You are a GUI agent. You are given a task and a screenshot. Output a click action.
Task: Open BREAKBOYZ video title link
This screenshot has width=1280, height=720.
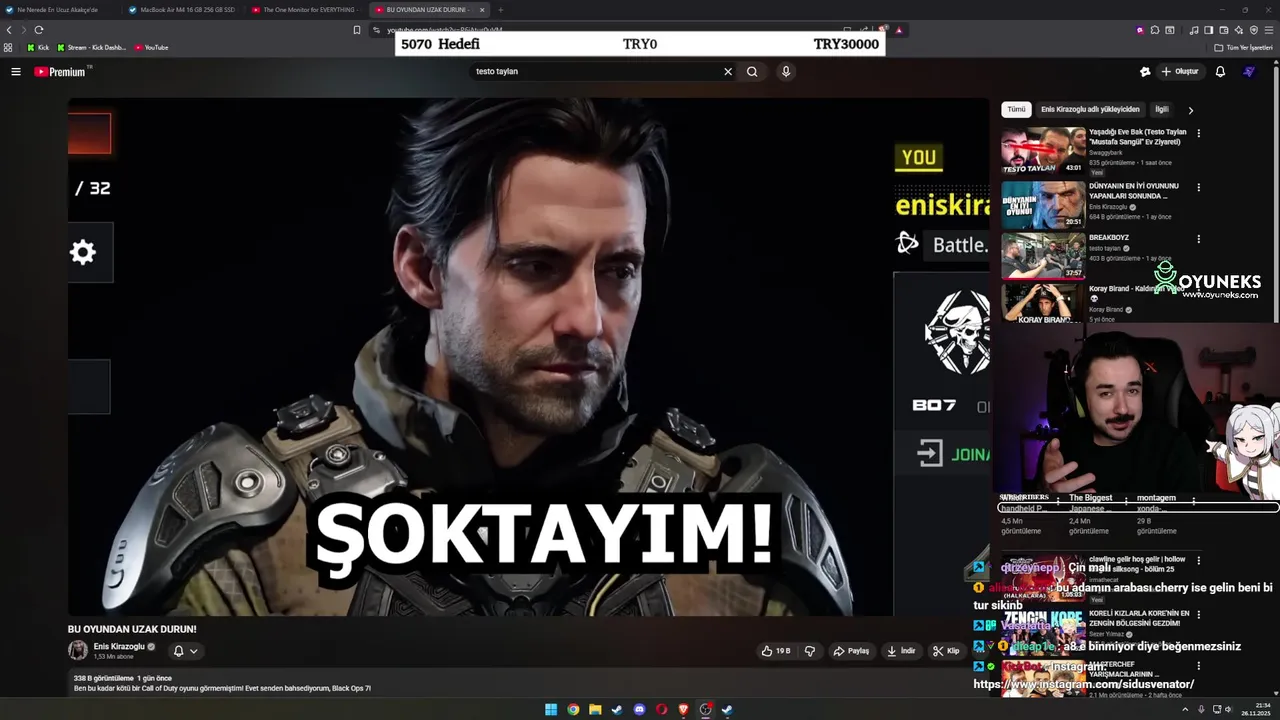(1109, 238)
